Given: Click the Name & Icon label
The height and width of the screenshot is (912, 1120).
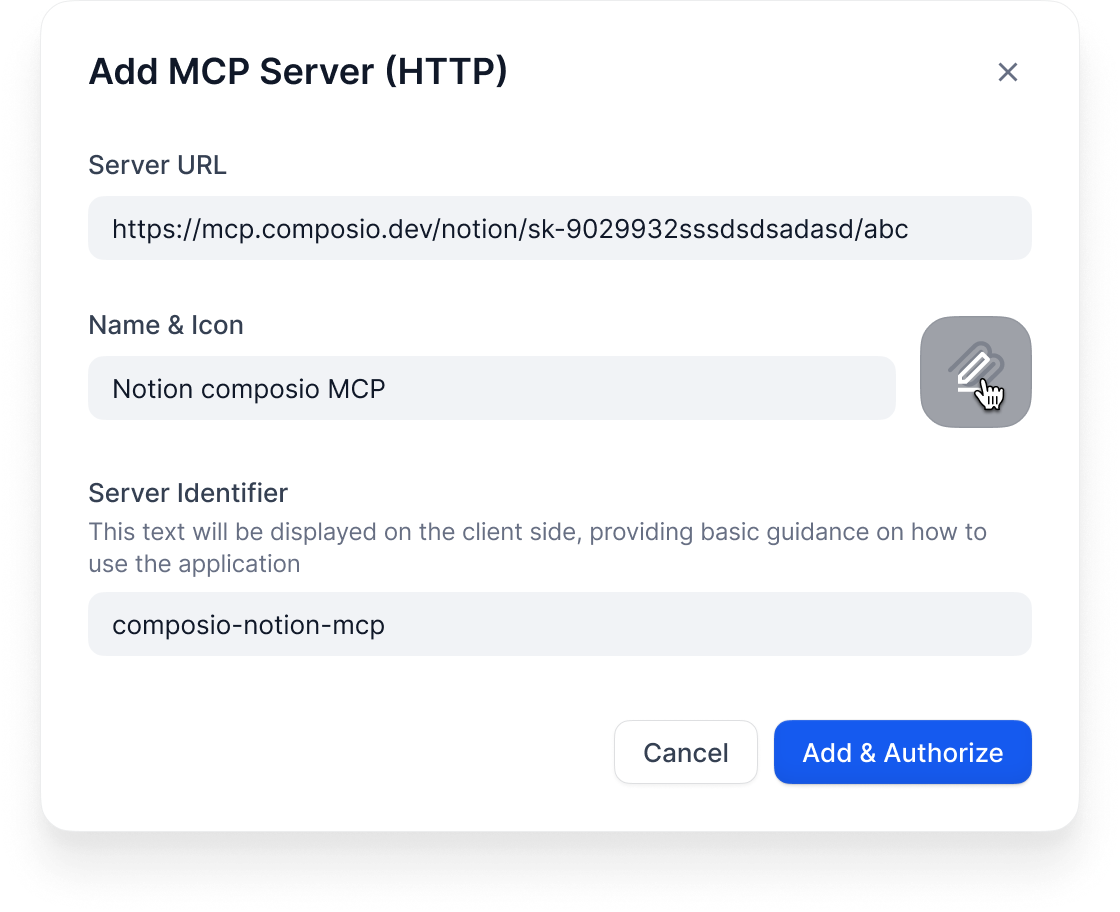Looking at the screenshot, I should (166, 324).
